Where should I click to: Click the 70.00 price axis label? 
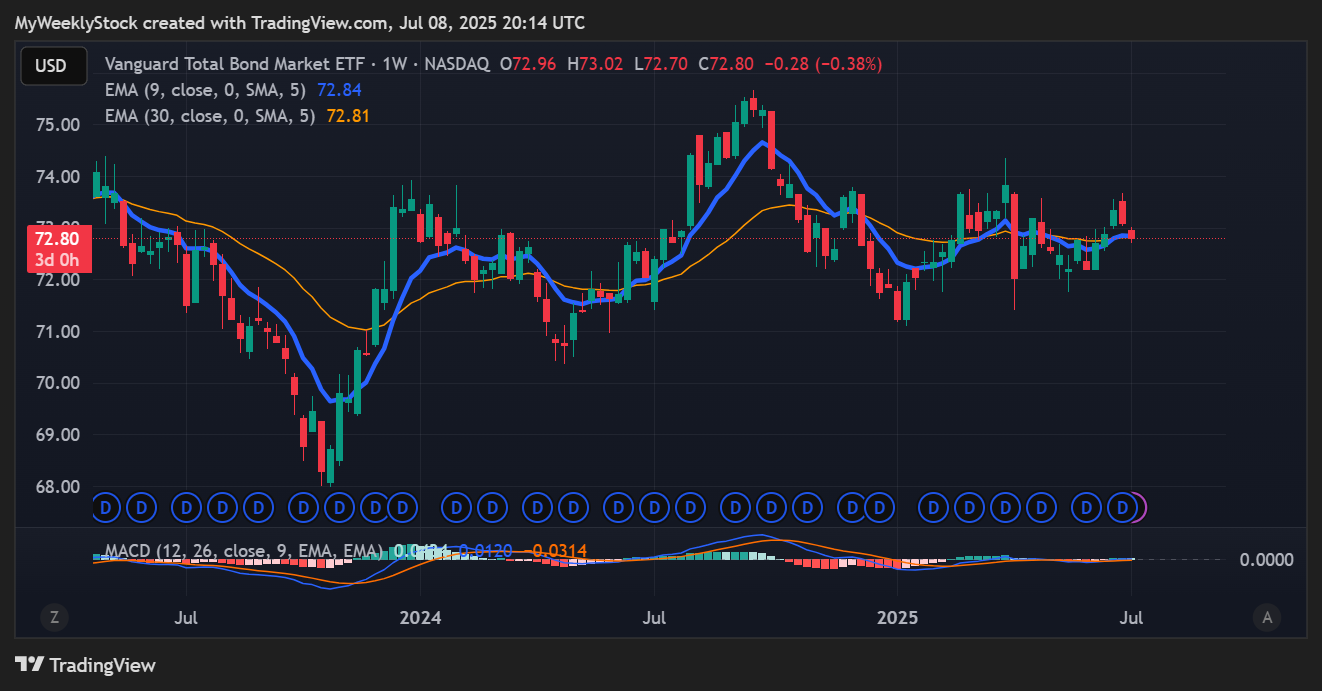click(57, 383)
